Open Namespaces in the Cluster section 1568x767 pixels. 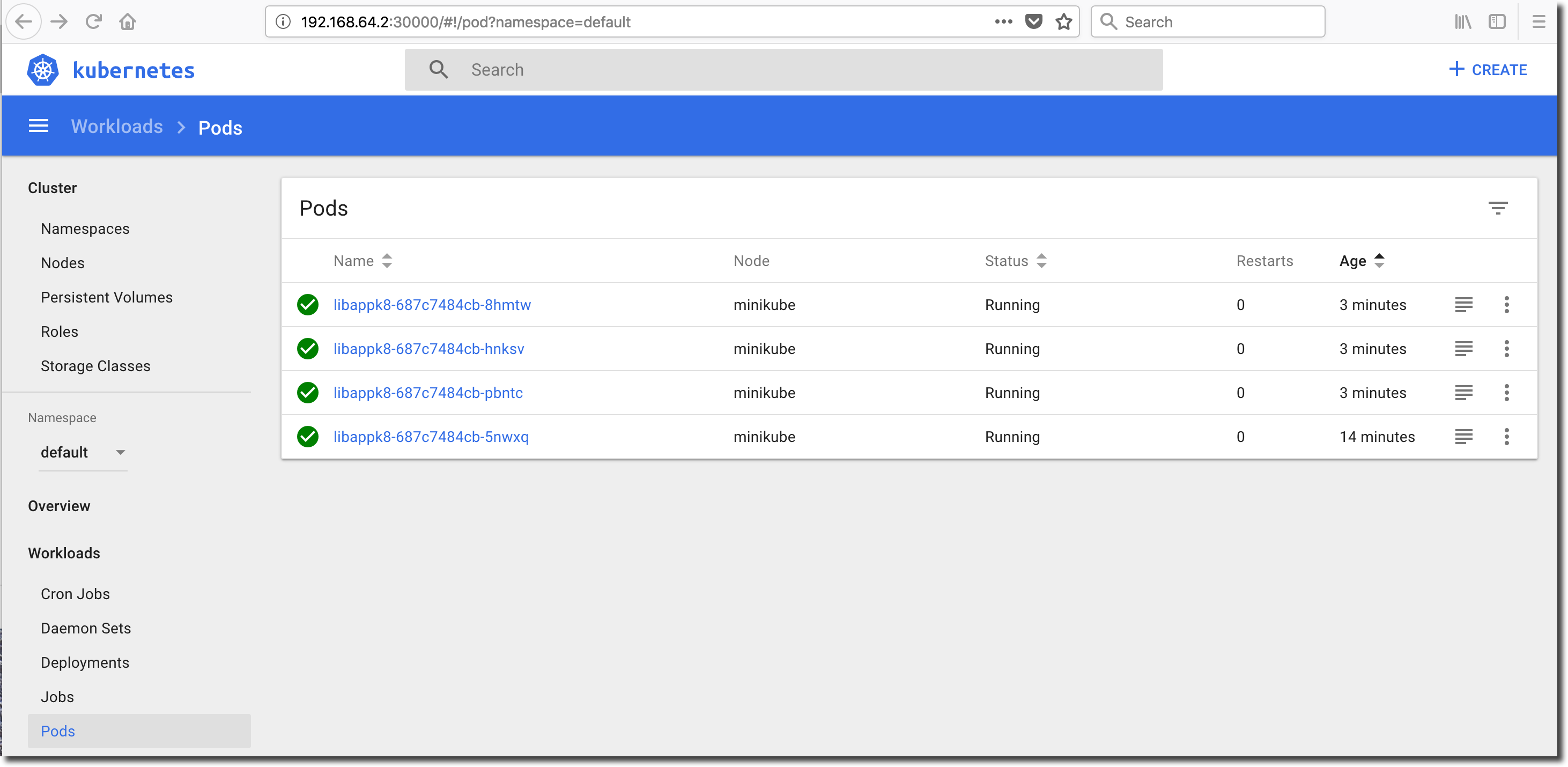tap(85, 228)
